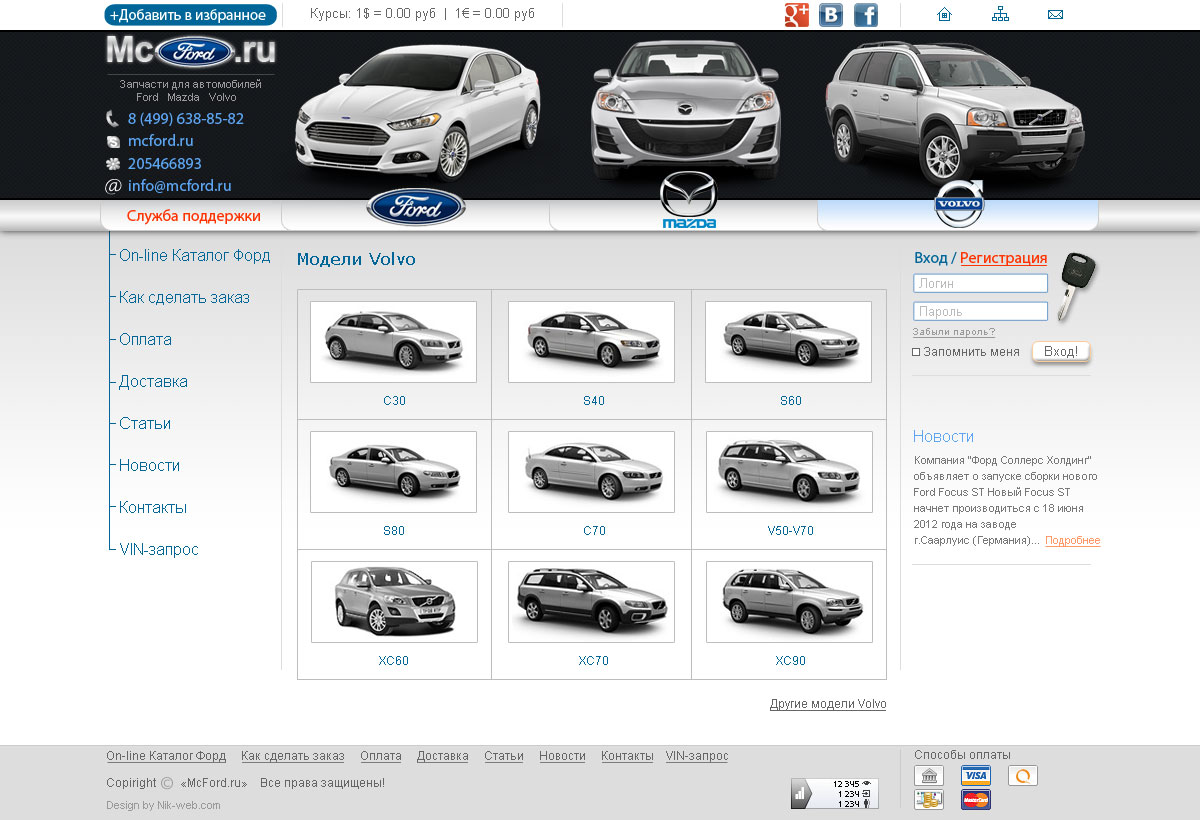Click footer link Контакты

[627, 756]
